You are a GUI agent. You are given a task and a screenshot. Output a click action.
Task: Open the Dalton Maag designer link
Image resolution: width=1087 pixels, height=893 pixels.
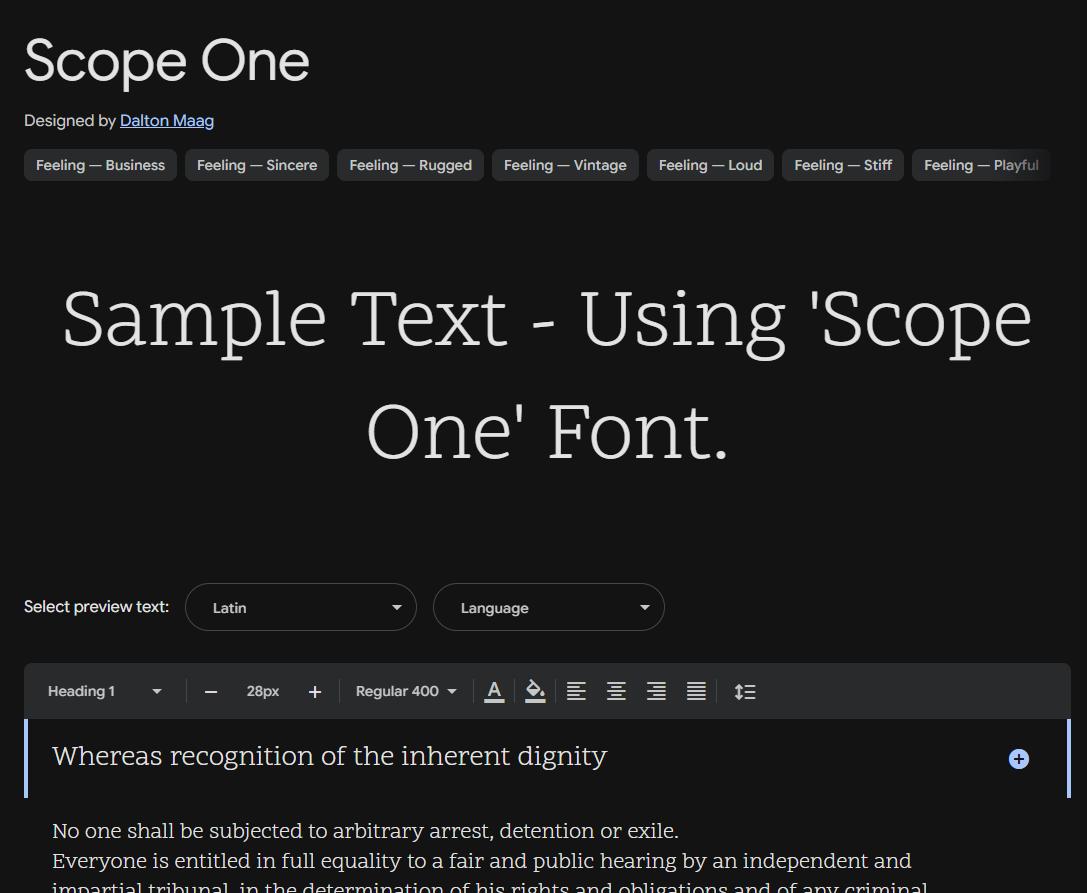tap(166, 121)
